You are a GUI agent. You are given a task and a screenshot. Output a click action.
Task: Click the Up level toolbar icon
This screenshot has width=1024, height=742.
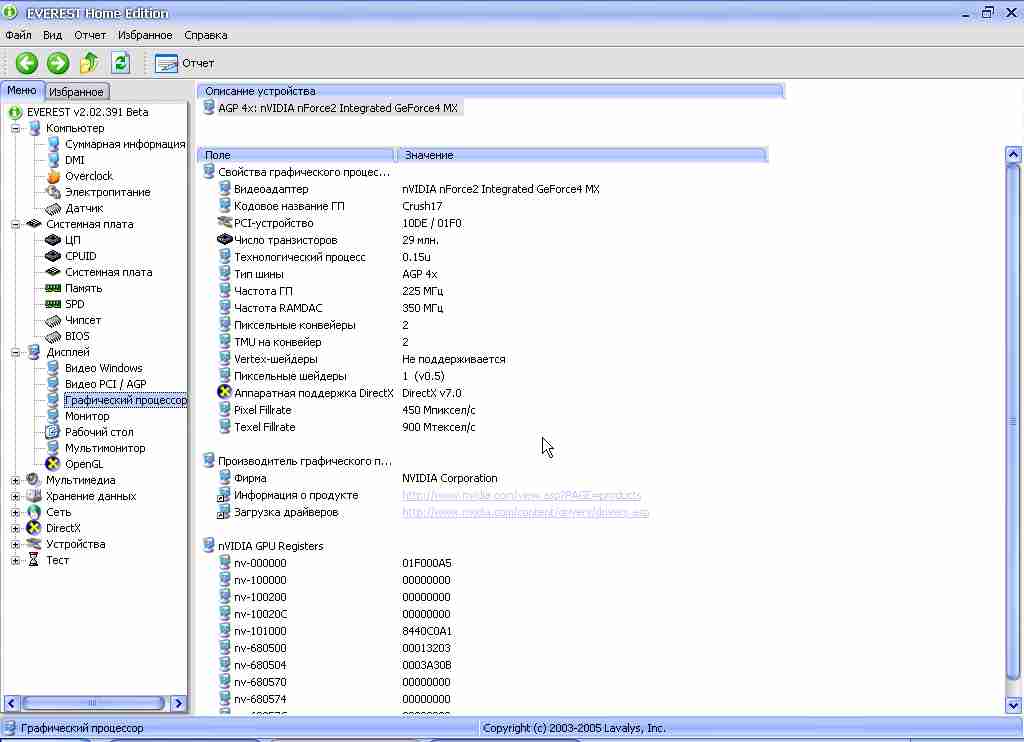pyautogui.click(x=89, y=63)
